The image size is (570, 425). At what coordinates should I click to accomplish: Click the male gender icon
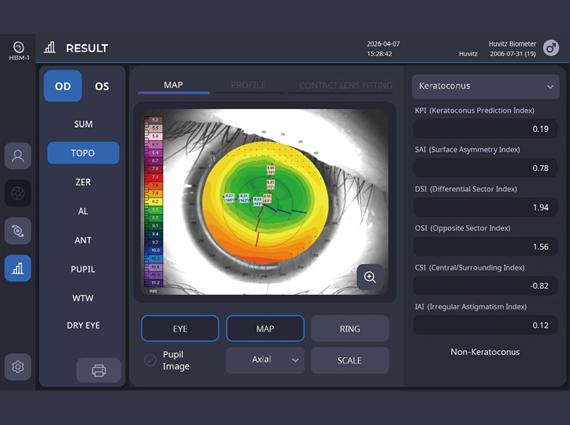click(x=551, y=48)
